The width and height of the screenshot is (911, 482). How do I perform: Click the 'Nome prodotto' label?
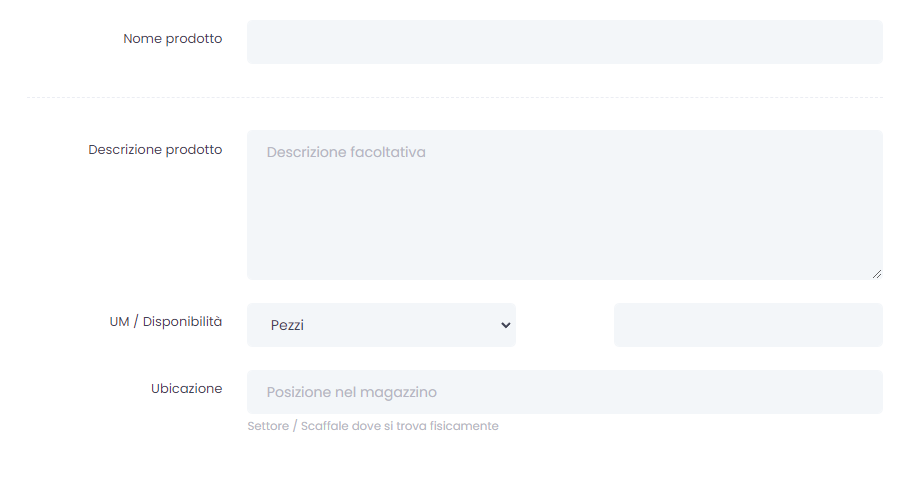pyautogui.click(x=172, y=39)
